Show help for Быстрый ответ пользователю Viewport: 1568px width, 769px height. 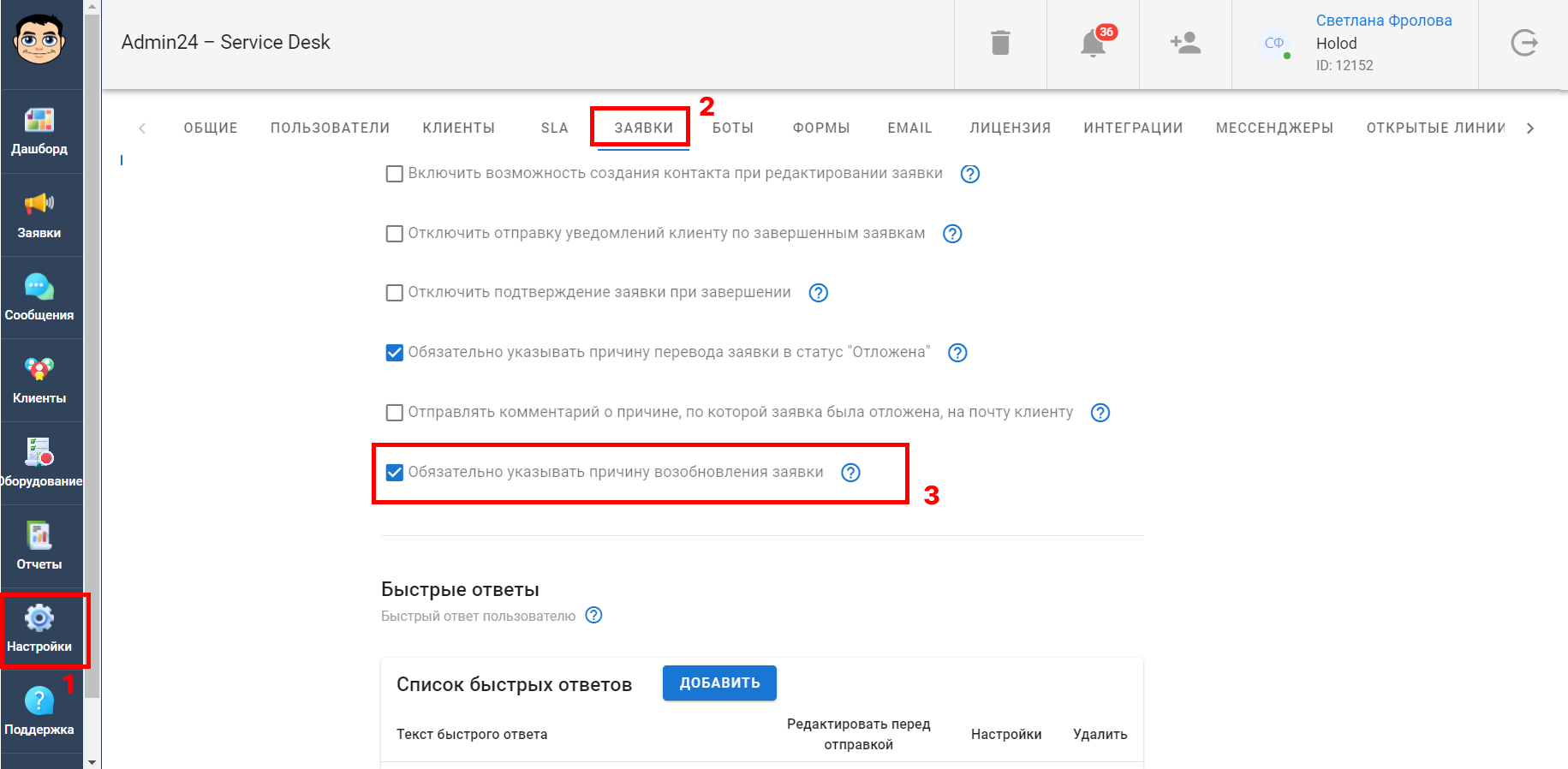(x=593, y=616)
